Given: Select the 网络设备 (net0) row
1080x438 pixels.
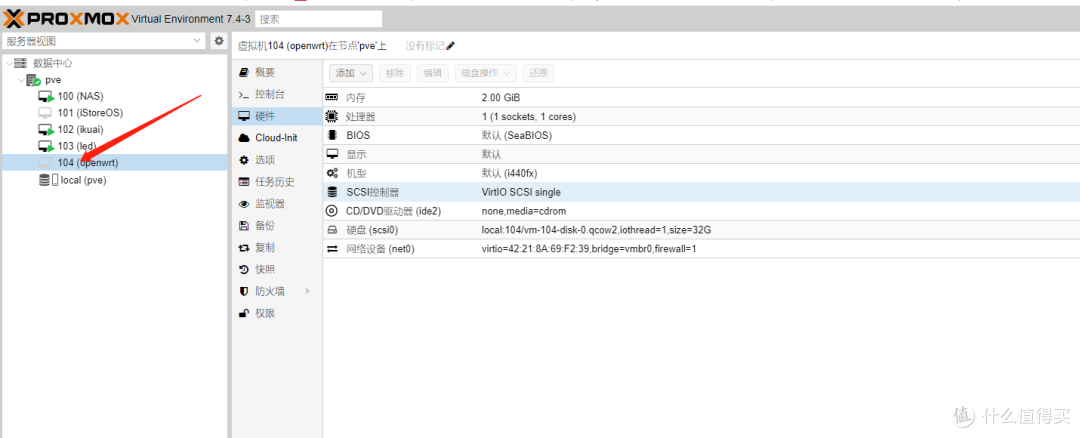Looking at the screenshot, I should coord(701,249).
